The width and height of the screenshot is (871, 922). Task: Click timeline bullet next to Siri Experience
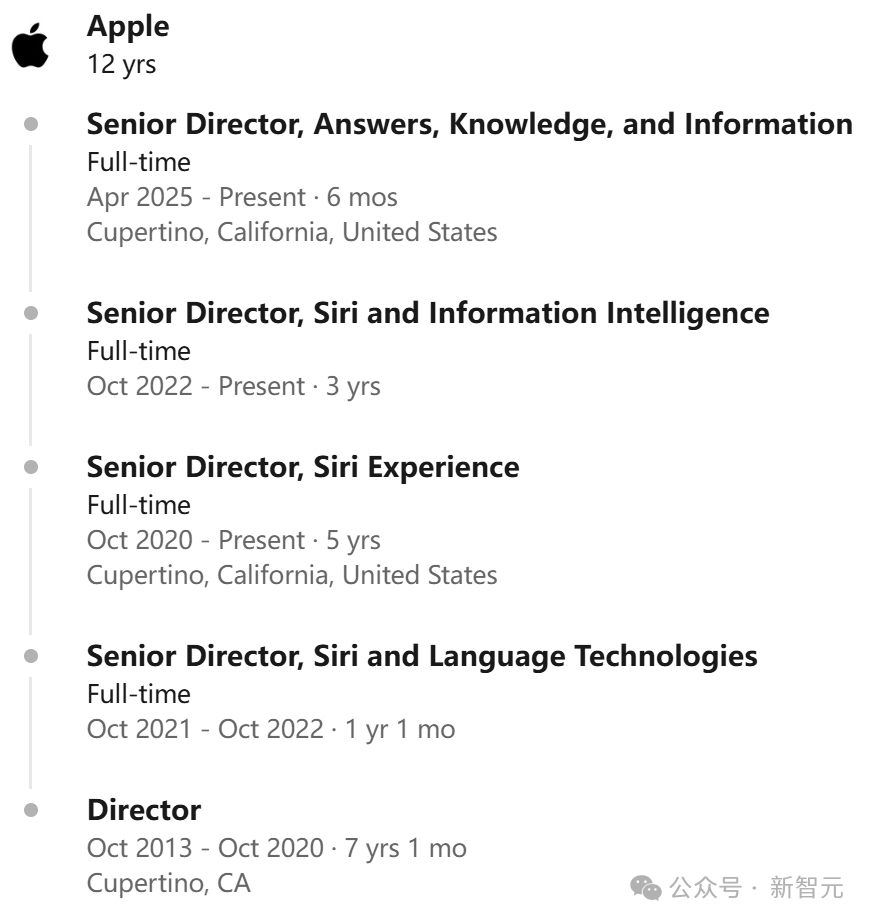31,467
